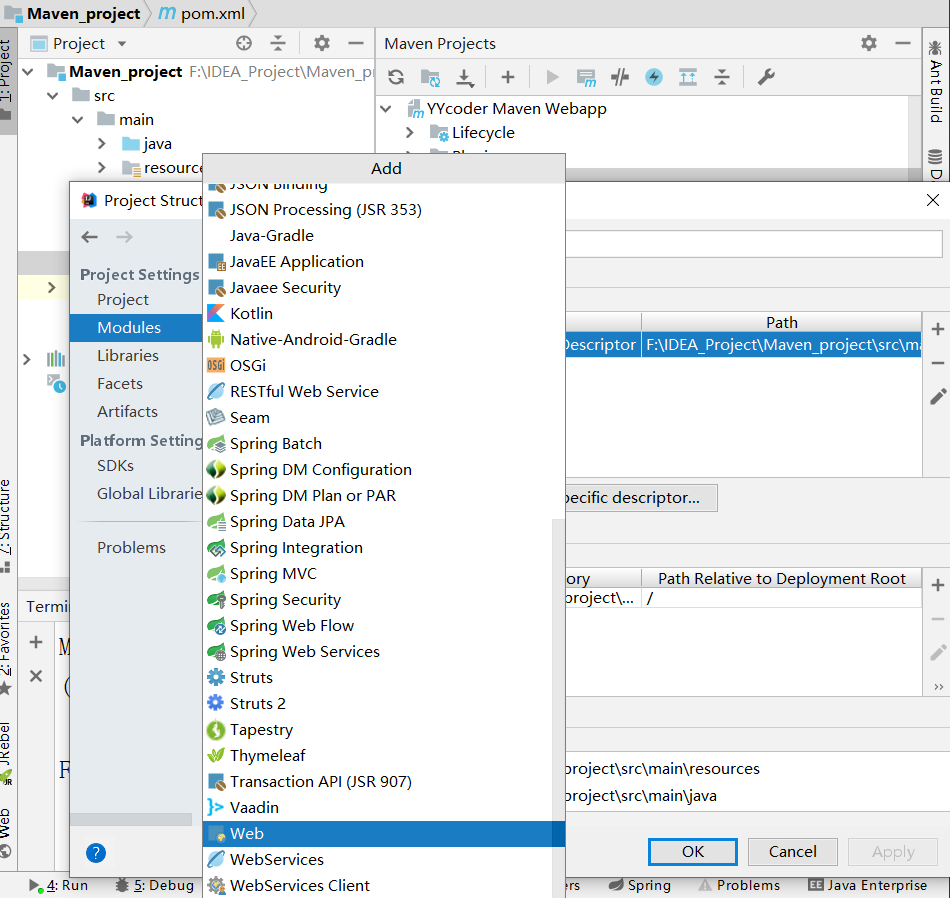Select Struts 2 in Add list
Screen dimensions: 950x898
tap(377, 703)
